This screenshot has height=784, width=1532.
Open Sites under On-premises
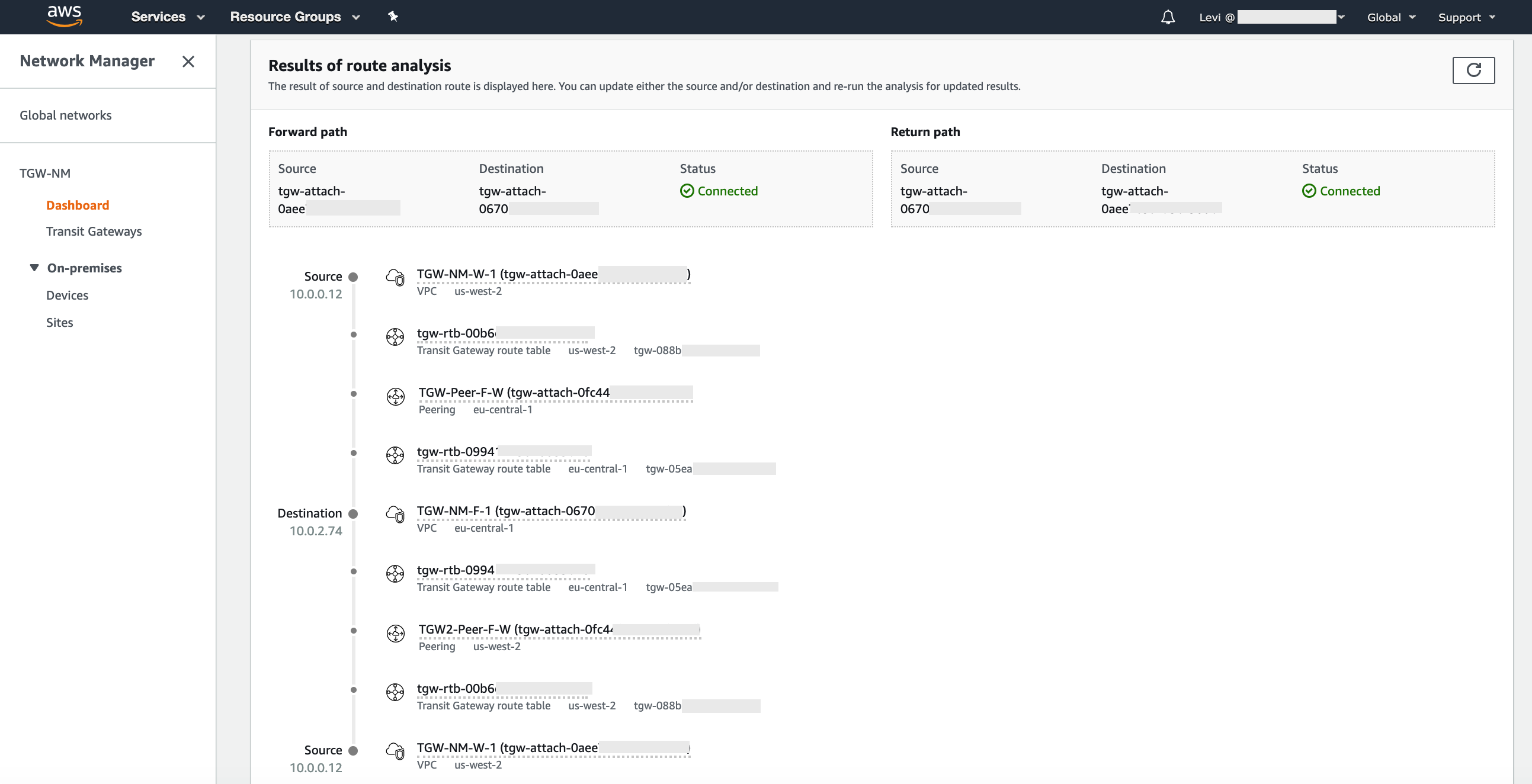[x=59, y=322]
